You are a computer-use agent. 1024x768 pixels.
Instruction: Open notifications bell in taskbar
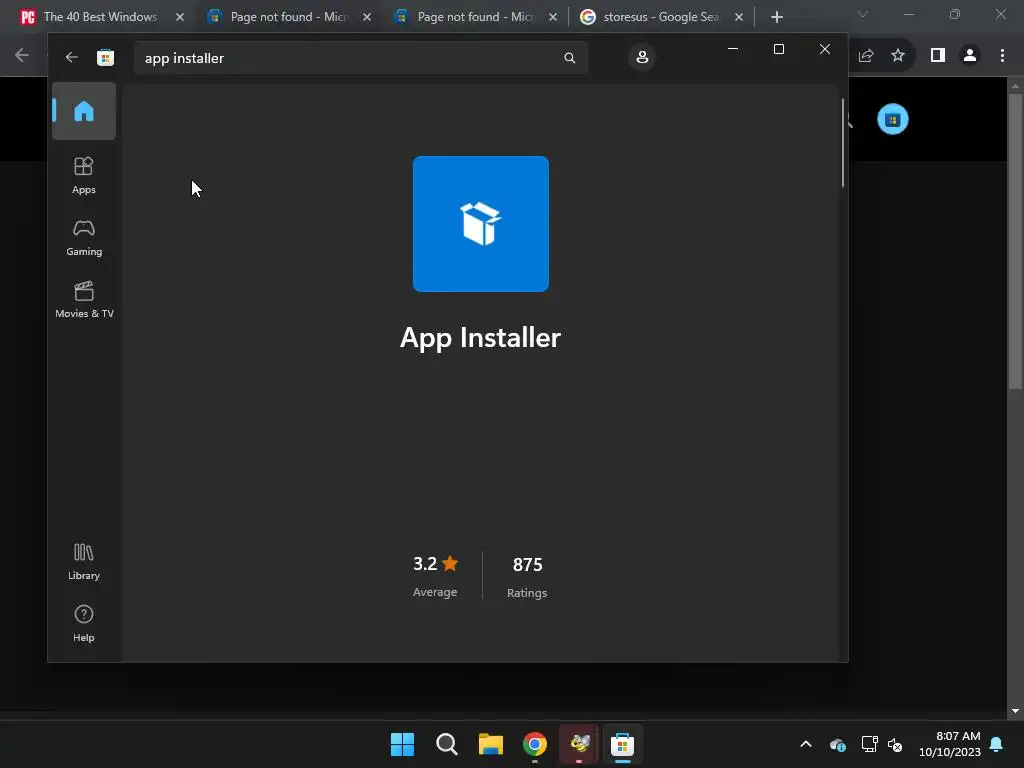pos(997,744)
